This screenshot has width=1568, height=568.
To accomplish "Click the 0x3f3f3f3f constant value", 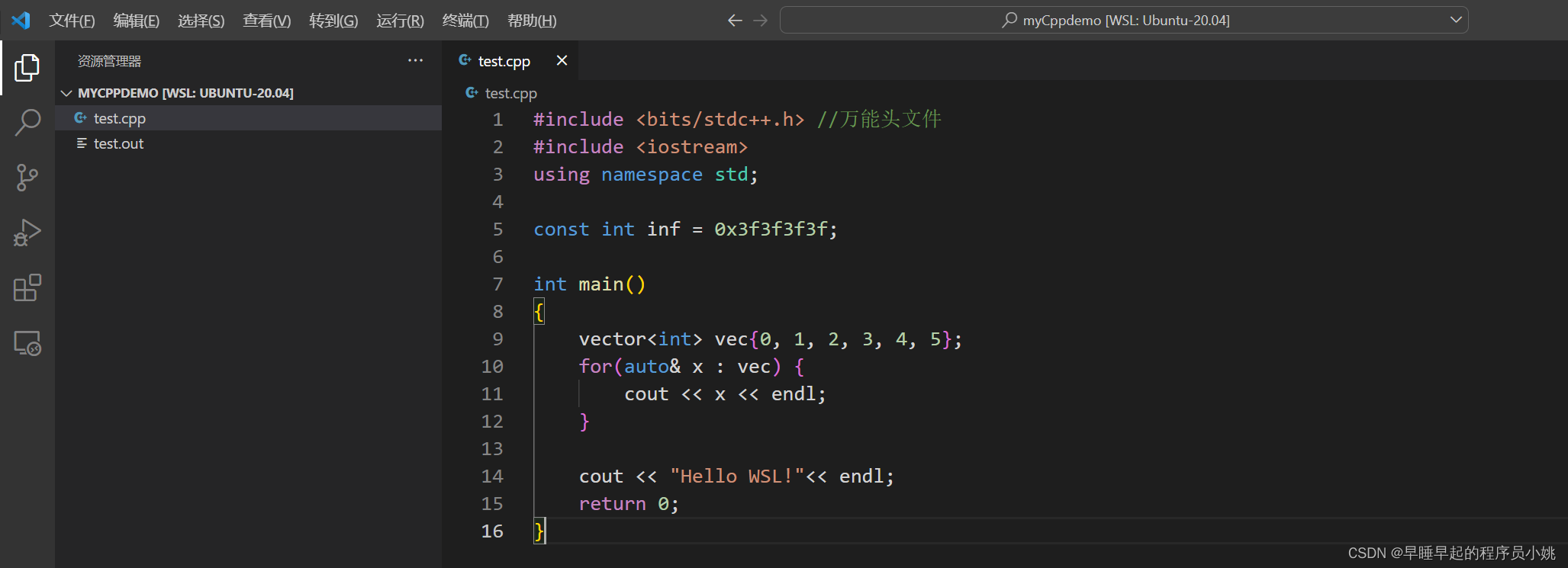I will coord(771,229).
